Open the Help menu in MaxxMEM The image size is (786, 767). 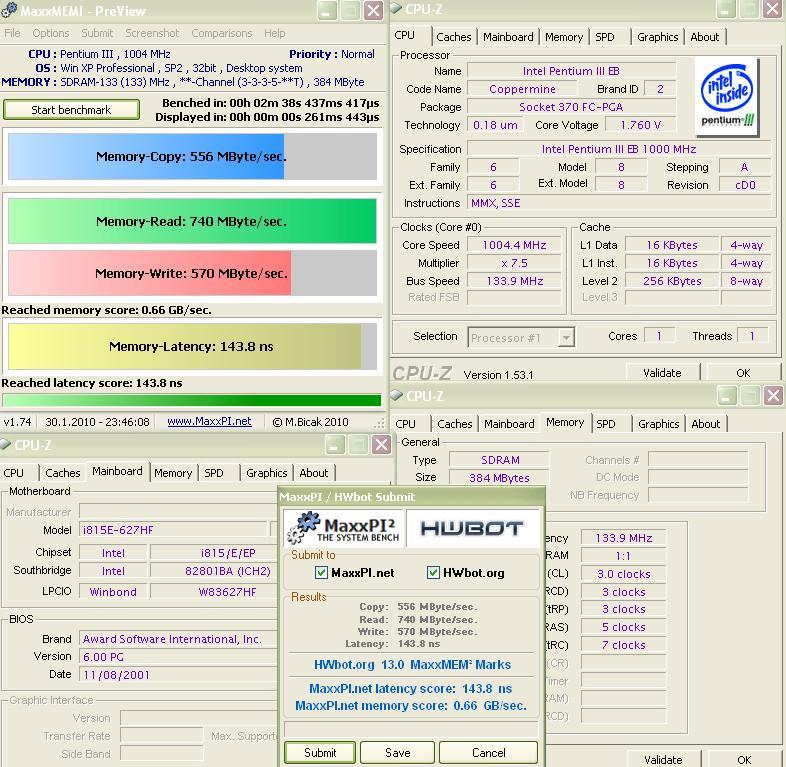click(275, 33)
